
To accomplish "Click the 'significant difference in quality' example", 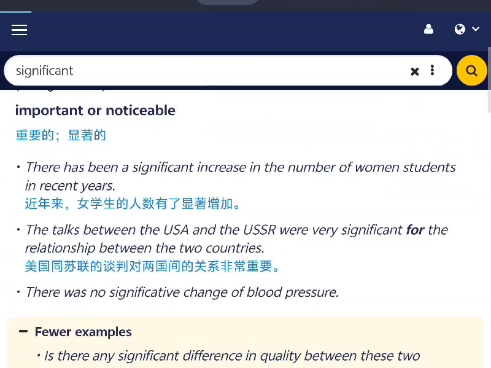I will tap(232, 356).
